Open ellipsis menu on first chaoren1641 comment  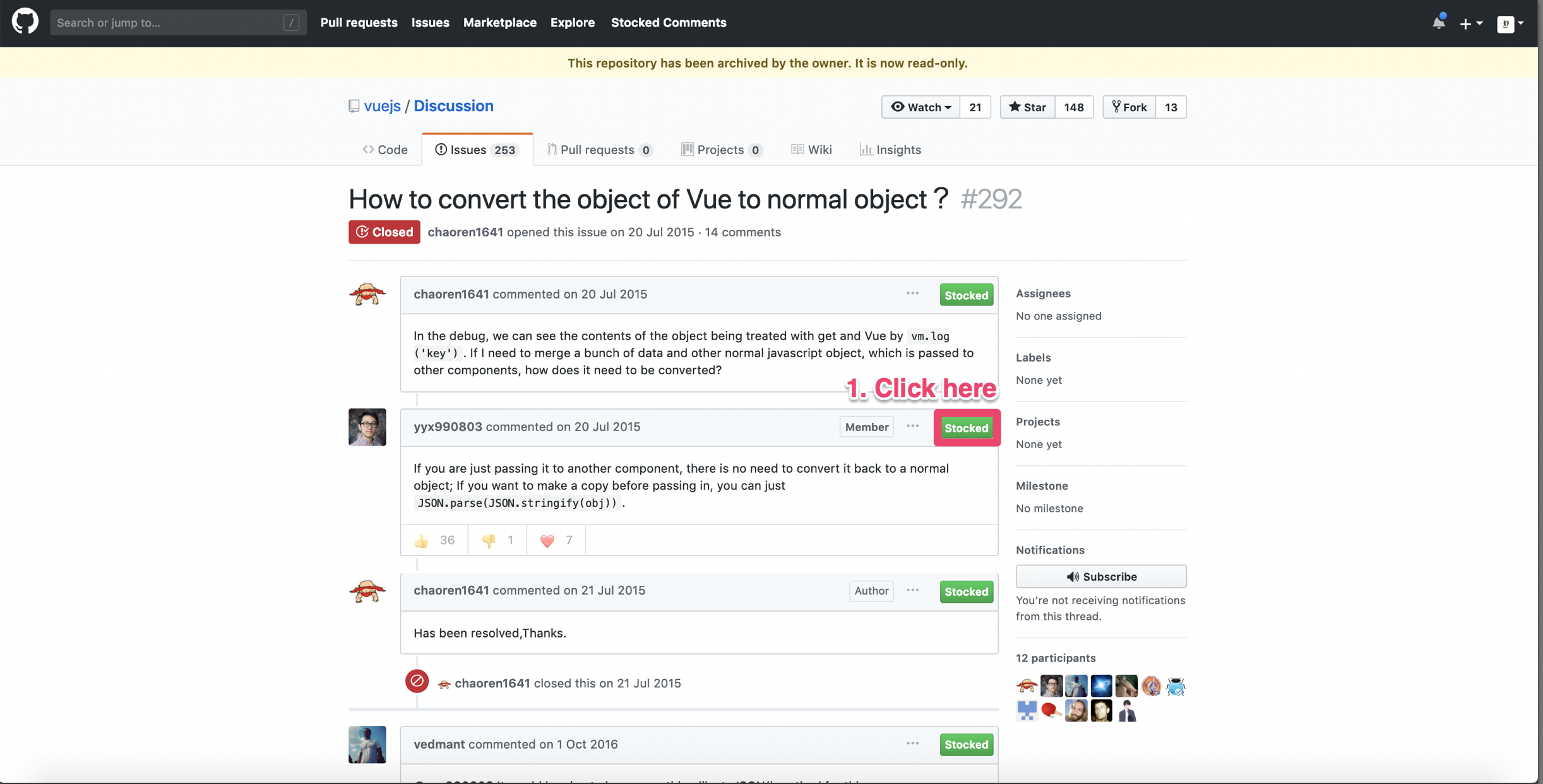(x=912, y=294)
